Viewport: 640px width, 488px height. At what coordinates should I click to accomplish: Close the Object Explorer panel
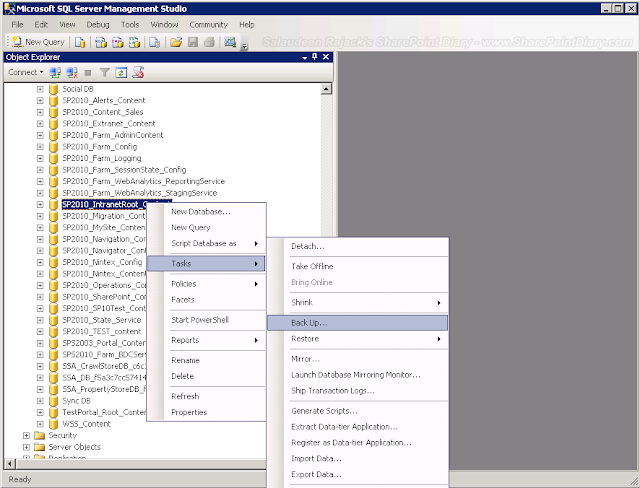pos(326,57)
